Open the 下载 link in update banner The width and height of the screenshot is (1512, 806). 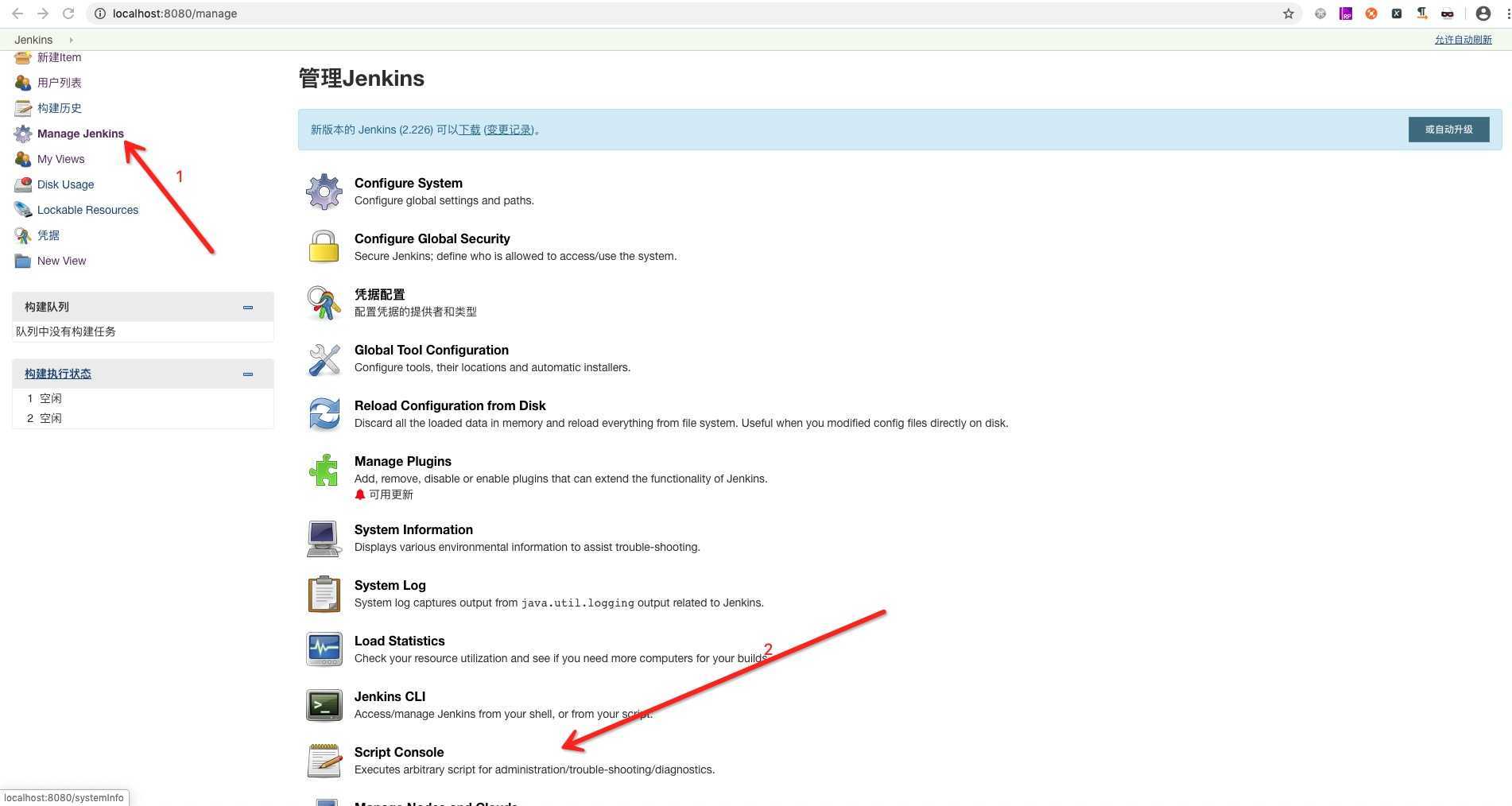469,130
